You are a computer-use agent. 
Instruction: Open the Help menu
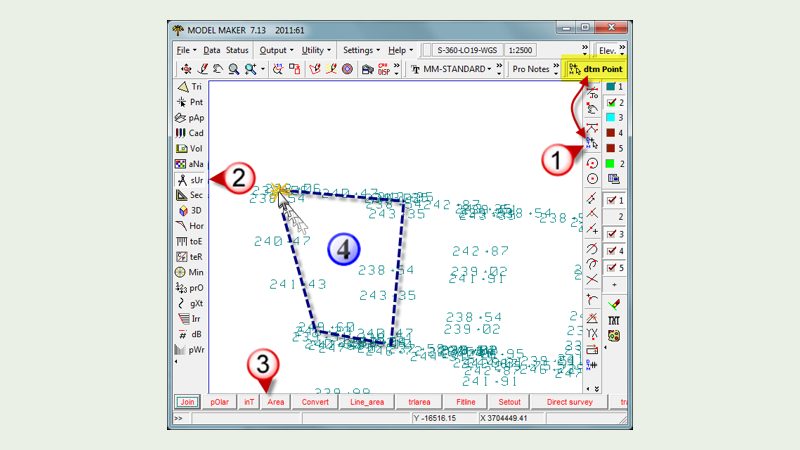(401, 50)
